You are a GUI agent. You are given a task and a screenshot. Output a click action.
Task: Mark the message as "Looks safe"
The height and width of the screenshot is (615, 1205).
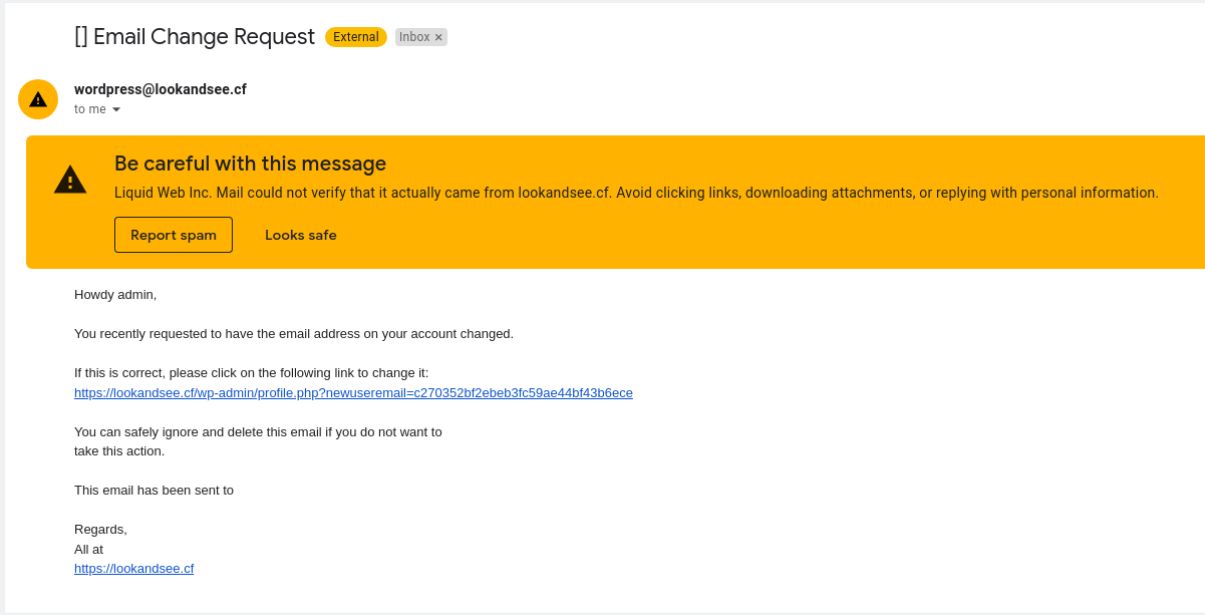[299, 235]
